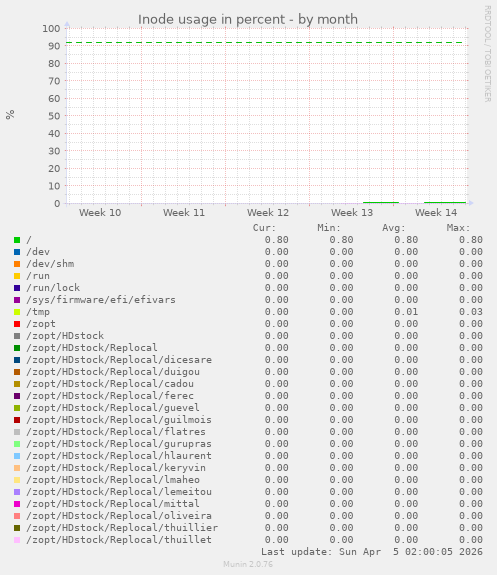Select the /zopt/HDstock/Replocal/flatres label
497x575 pixels.
coord(116,432)
